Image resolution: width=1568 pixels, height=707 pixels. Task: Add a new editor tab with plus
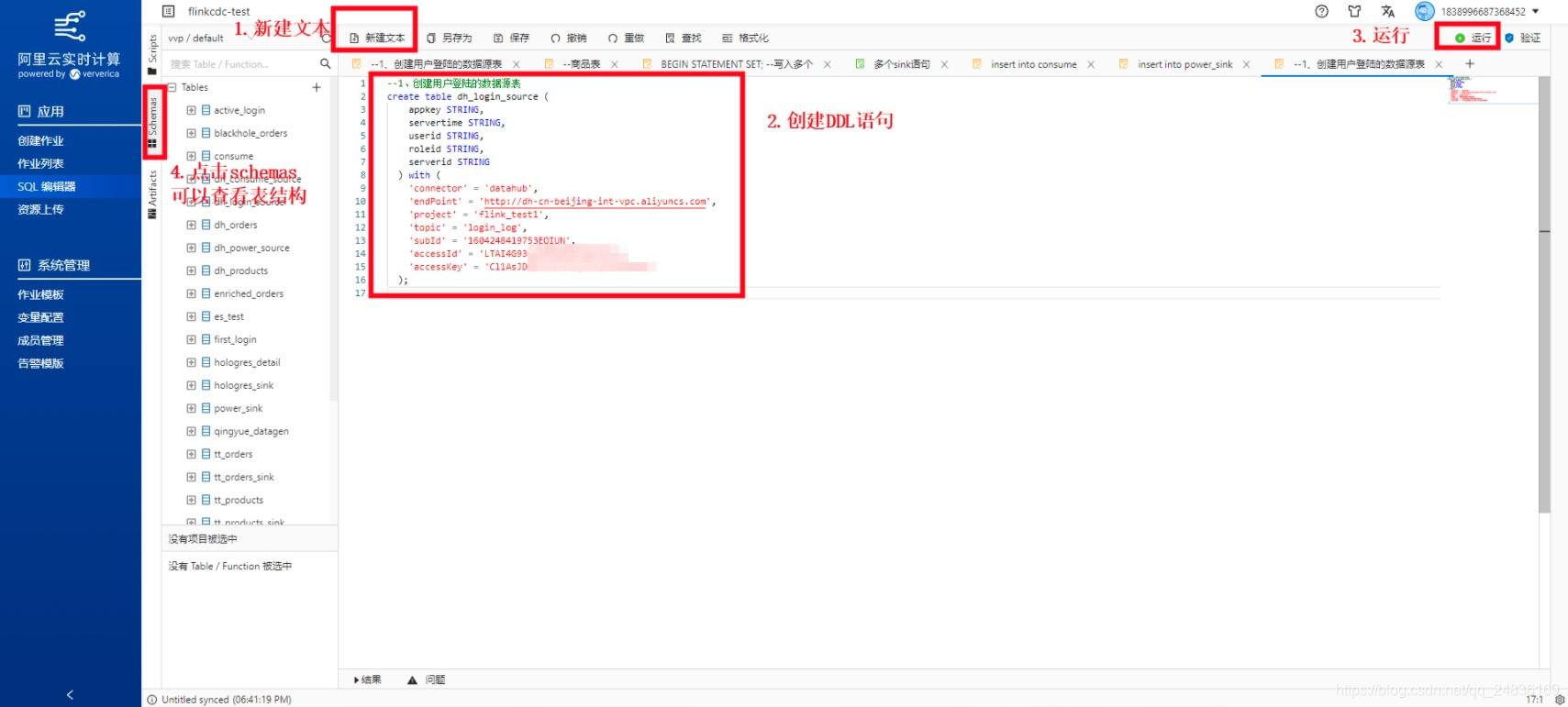point(1470,63)
